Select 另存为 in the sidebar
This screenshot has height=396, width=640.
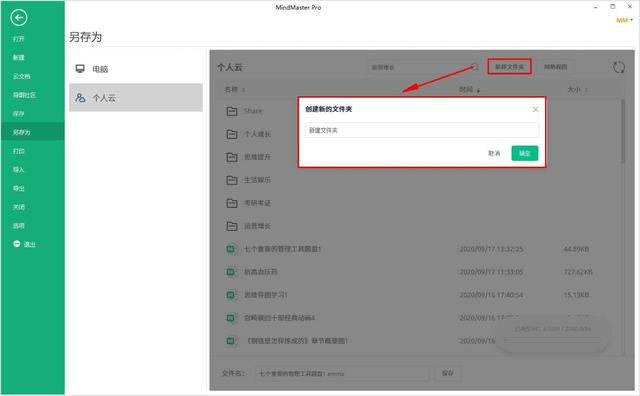pos(22,132)
